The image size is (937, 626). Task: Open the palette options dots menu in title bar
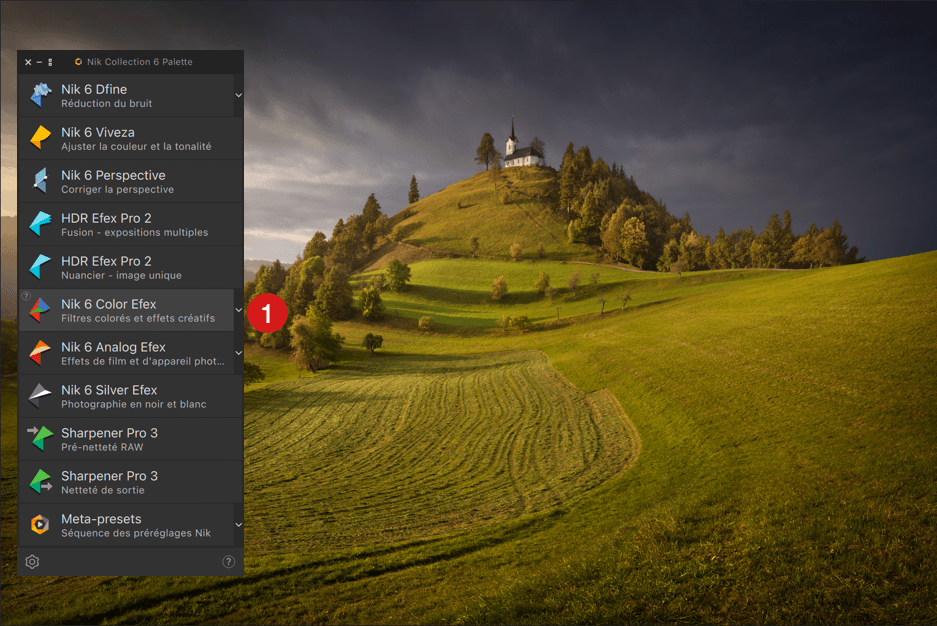50,62
